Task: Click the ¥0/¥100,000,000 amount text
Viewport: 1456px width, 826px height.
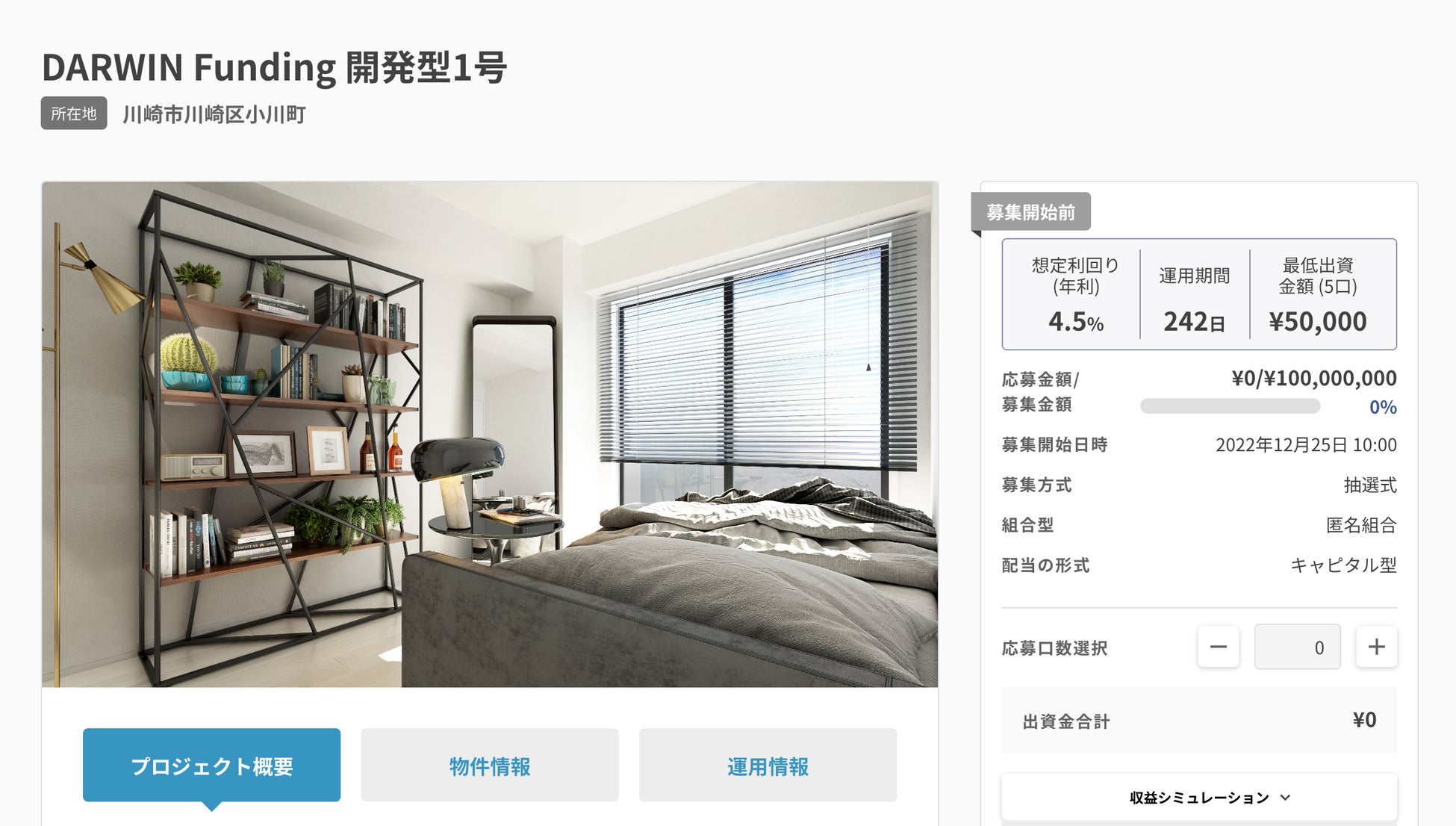Action: tap(1314, 379)
